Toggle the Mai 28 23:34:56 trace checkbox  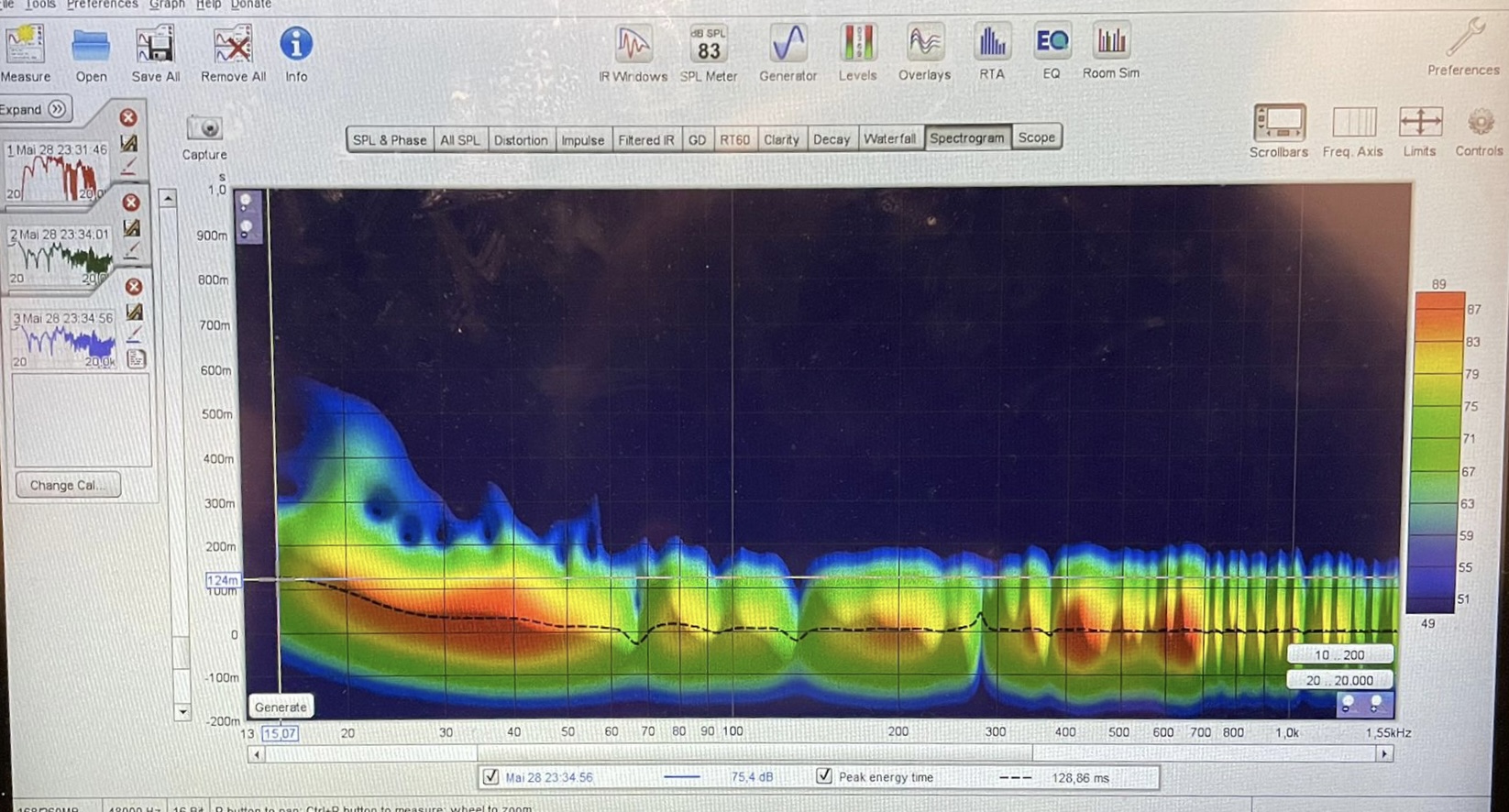coord(490,777)
